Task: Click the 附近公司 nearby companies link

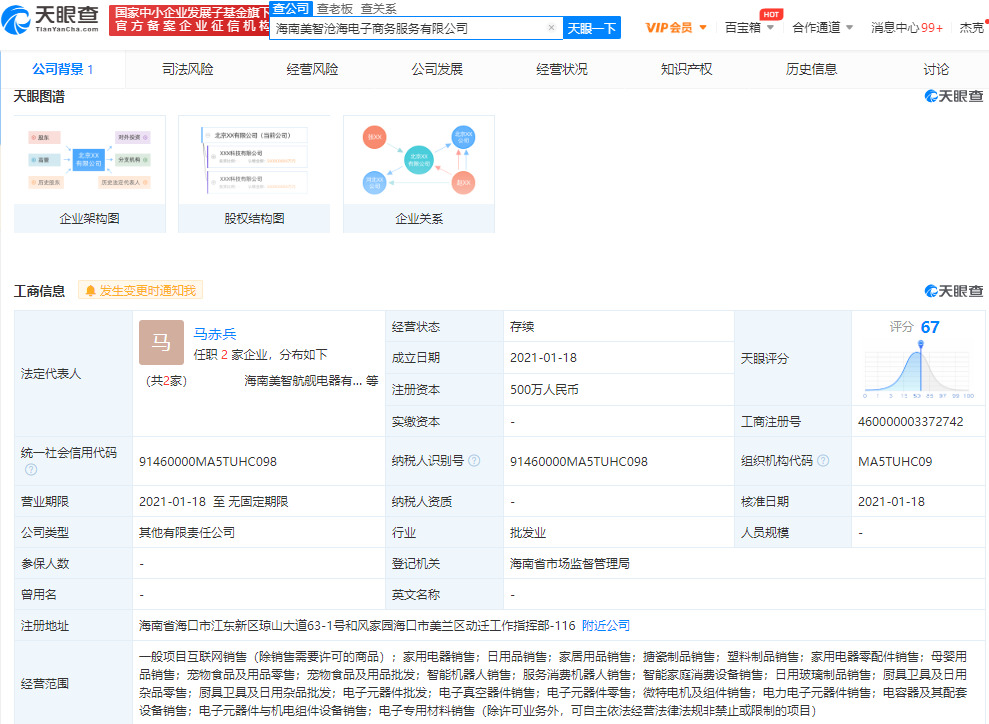Action: pos(606,626)
